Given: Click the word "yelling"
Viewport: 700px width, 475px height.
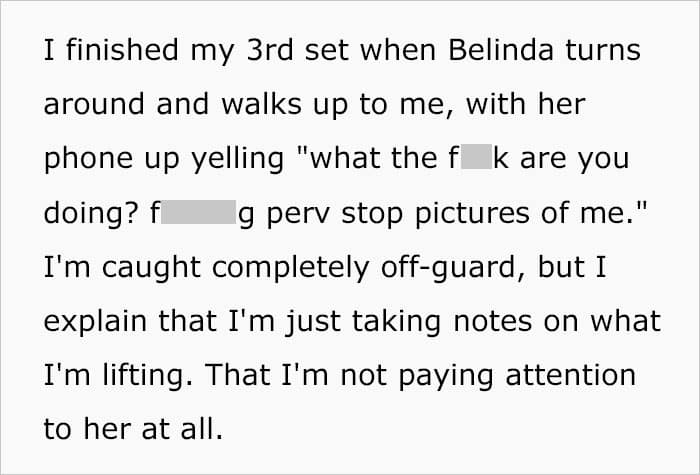Looking at the screenshot, I should coord(238,159).
